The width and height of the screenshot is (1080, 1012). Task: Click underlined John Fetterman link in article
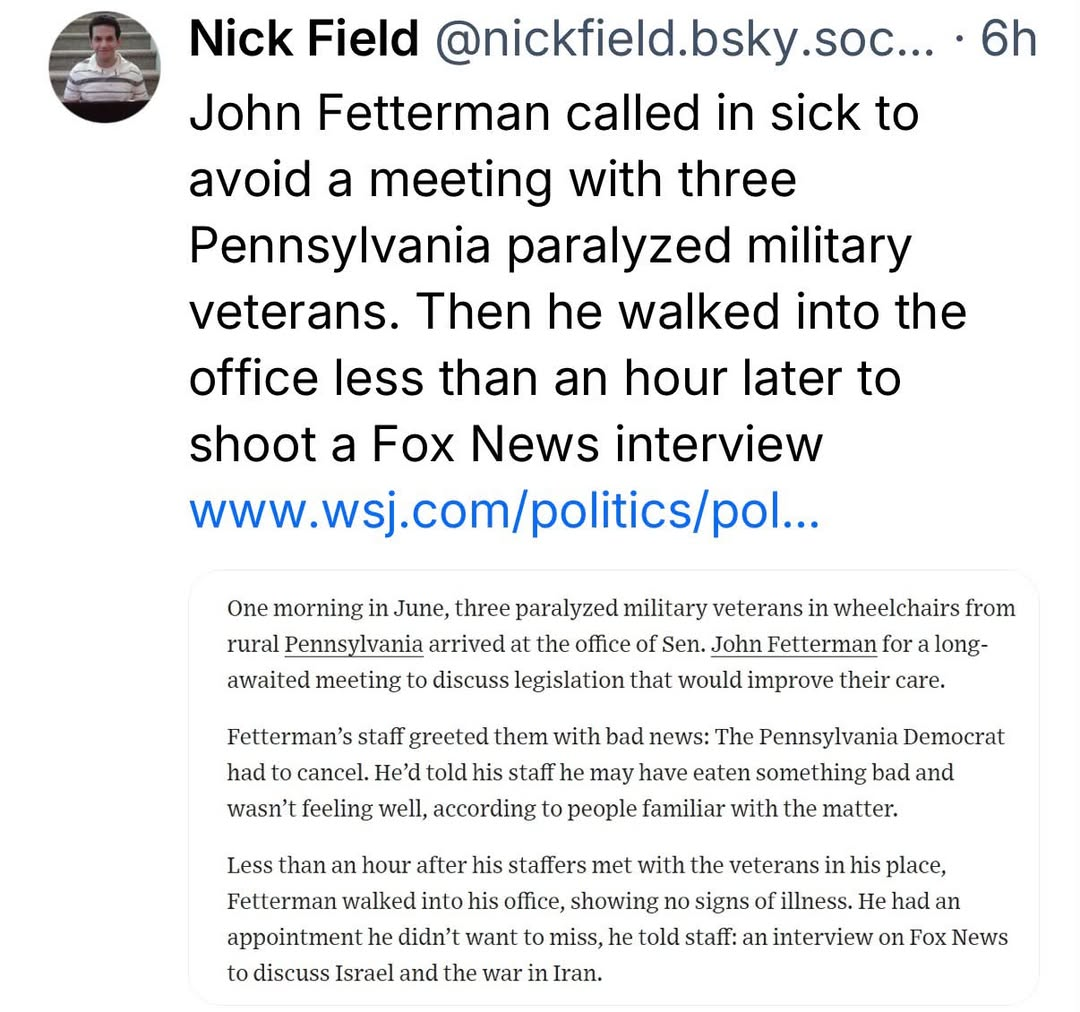tap(793, 644)
